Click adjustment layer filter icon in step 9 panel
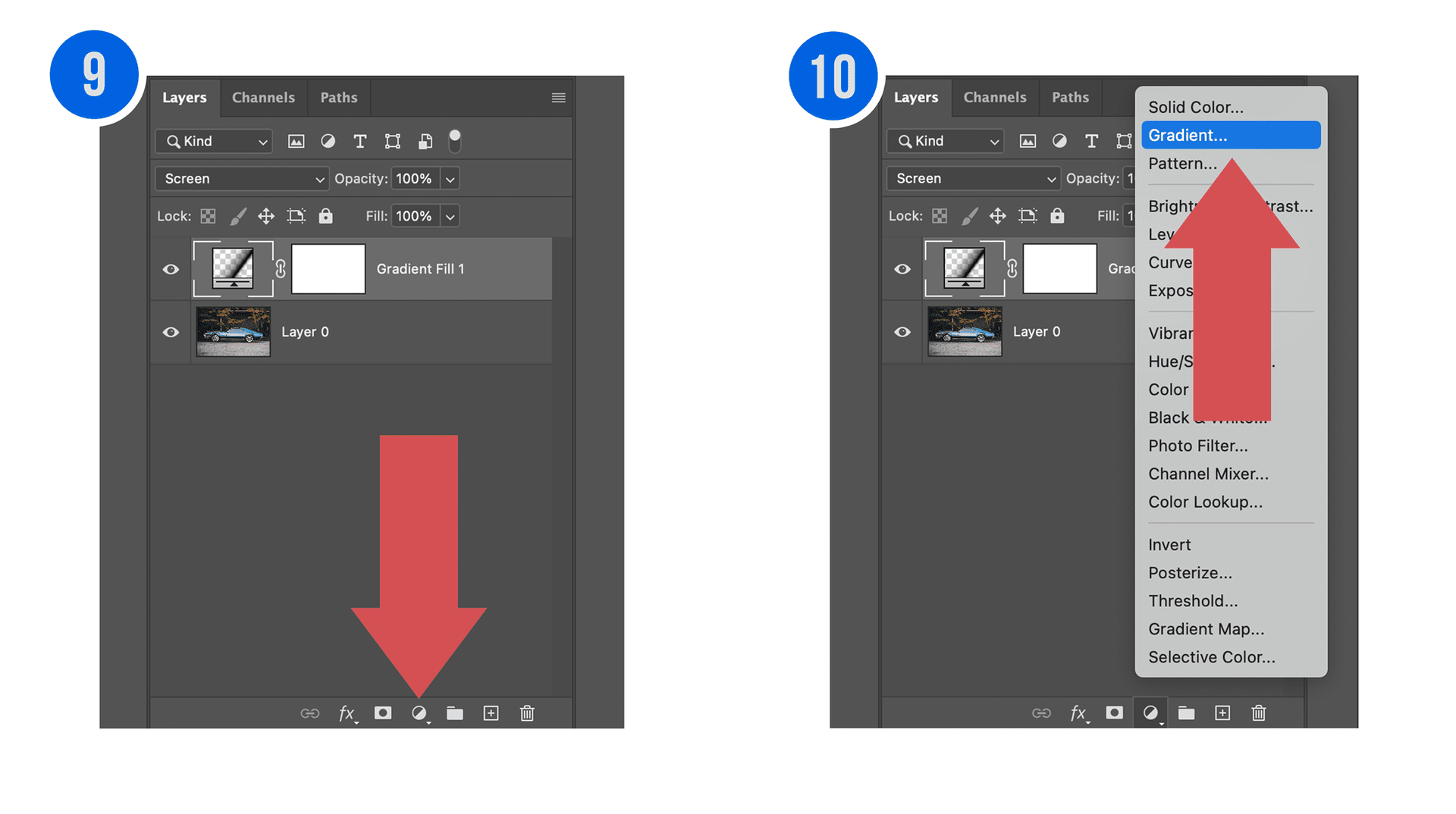 tap(328, 141)
